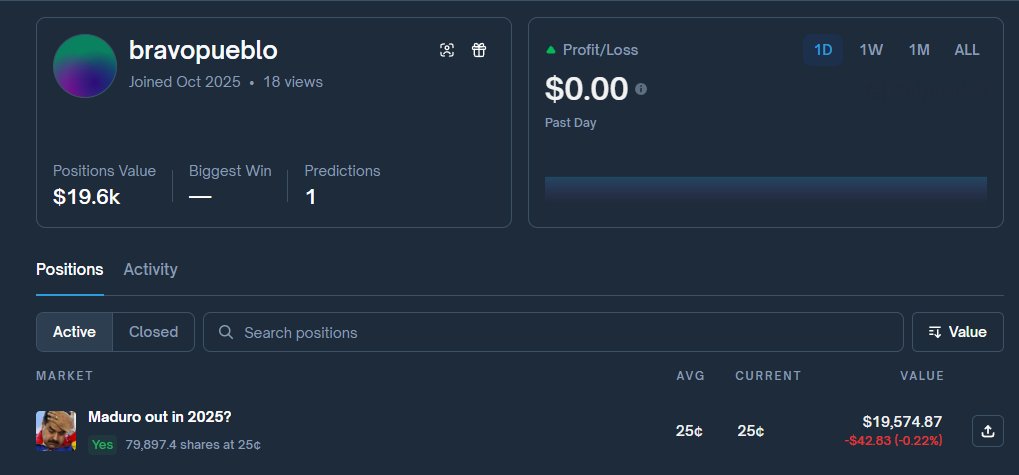This screenshot has width=1019, height=475.
Task: Click the green Profit/Loss triangle icon
Action: tap(551, 50)
